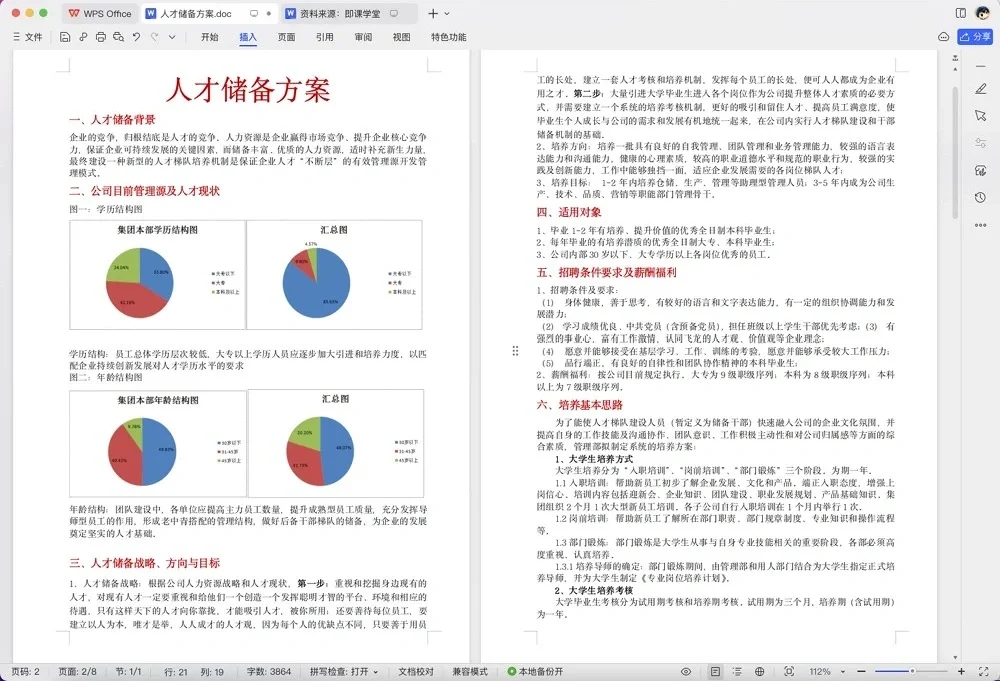Click the red title 人才储备方案

tap(248, 90)
